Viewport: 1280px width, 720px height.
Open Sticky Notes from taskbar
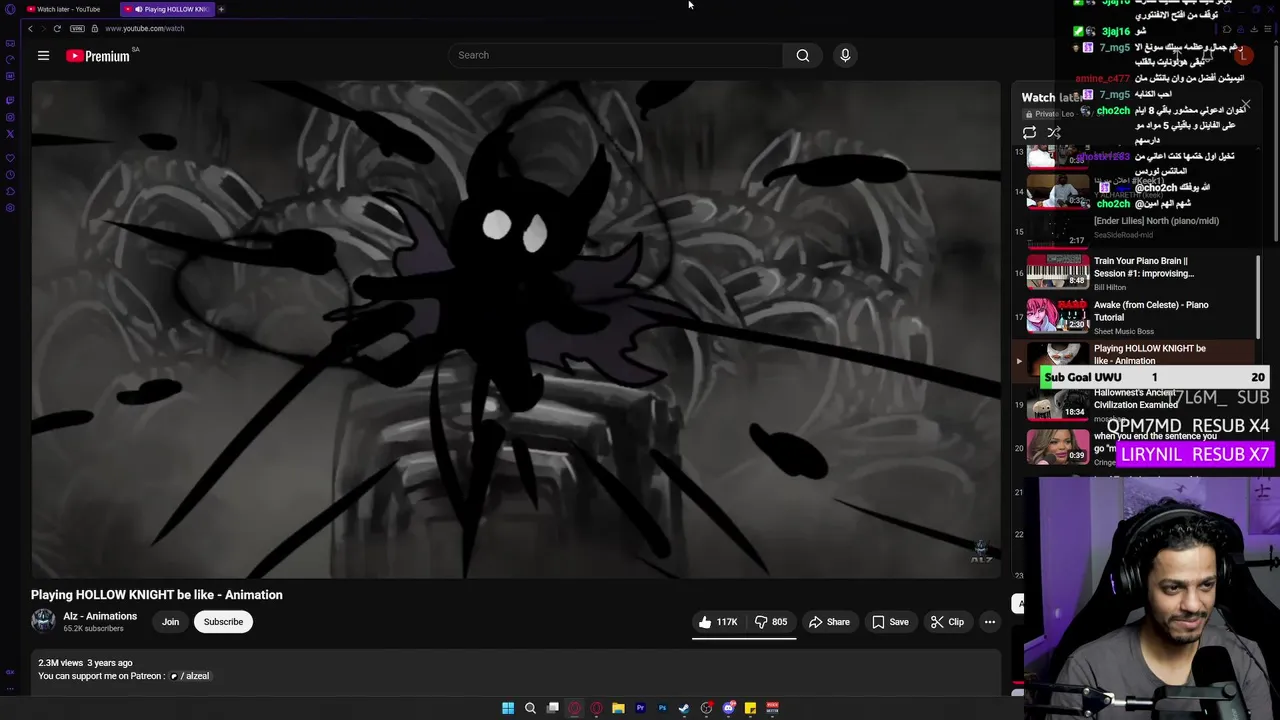tap(750, 708)
